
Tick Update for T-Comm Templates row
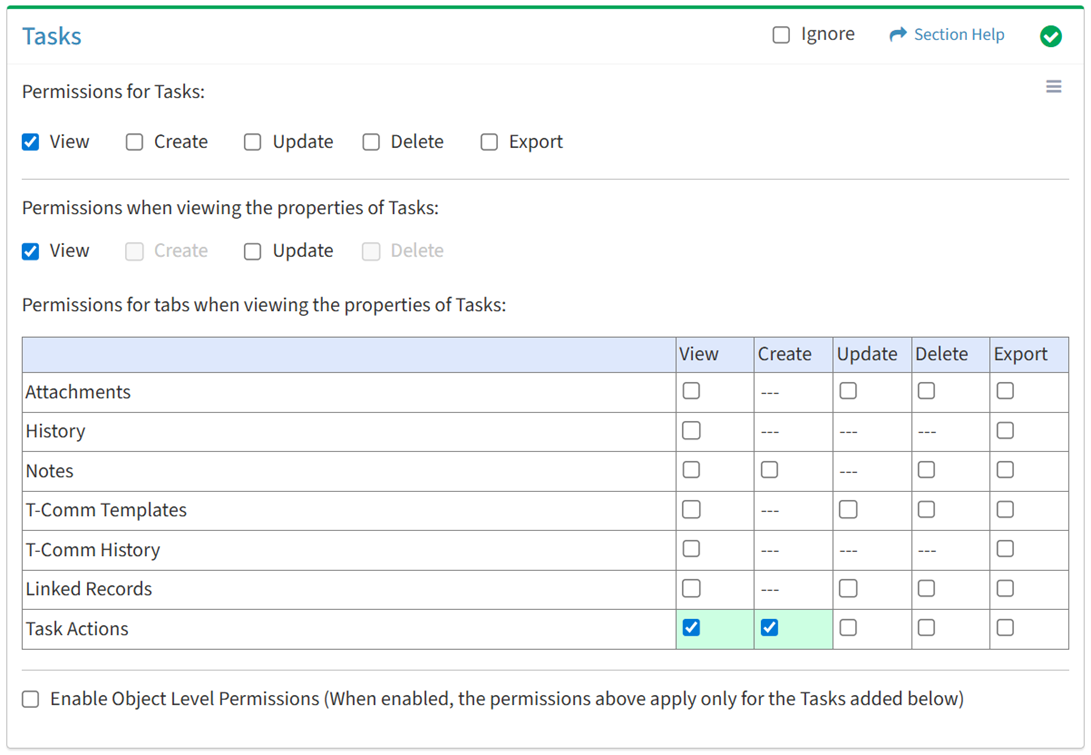point(848,510)
